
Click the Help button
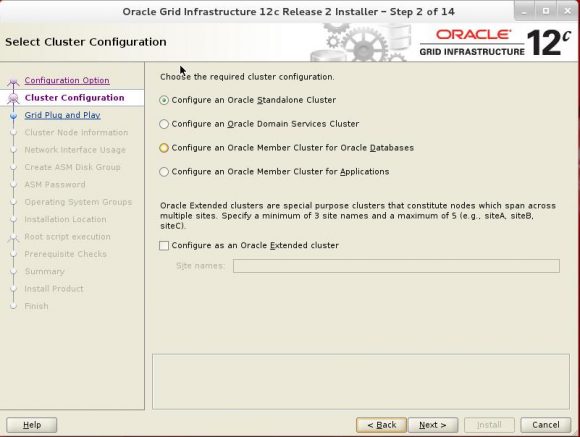32,425
